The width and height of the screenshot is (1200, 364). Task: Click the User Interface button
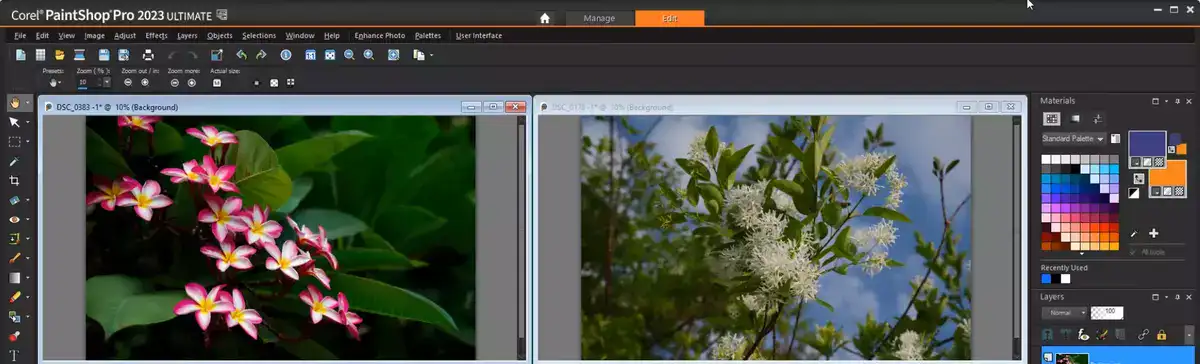pos(479,35)
